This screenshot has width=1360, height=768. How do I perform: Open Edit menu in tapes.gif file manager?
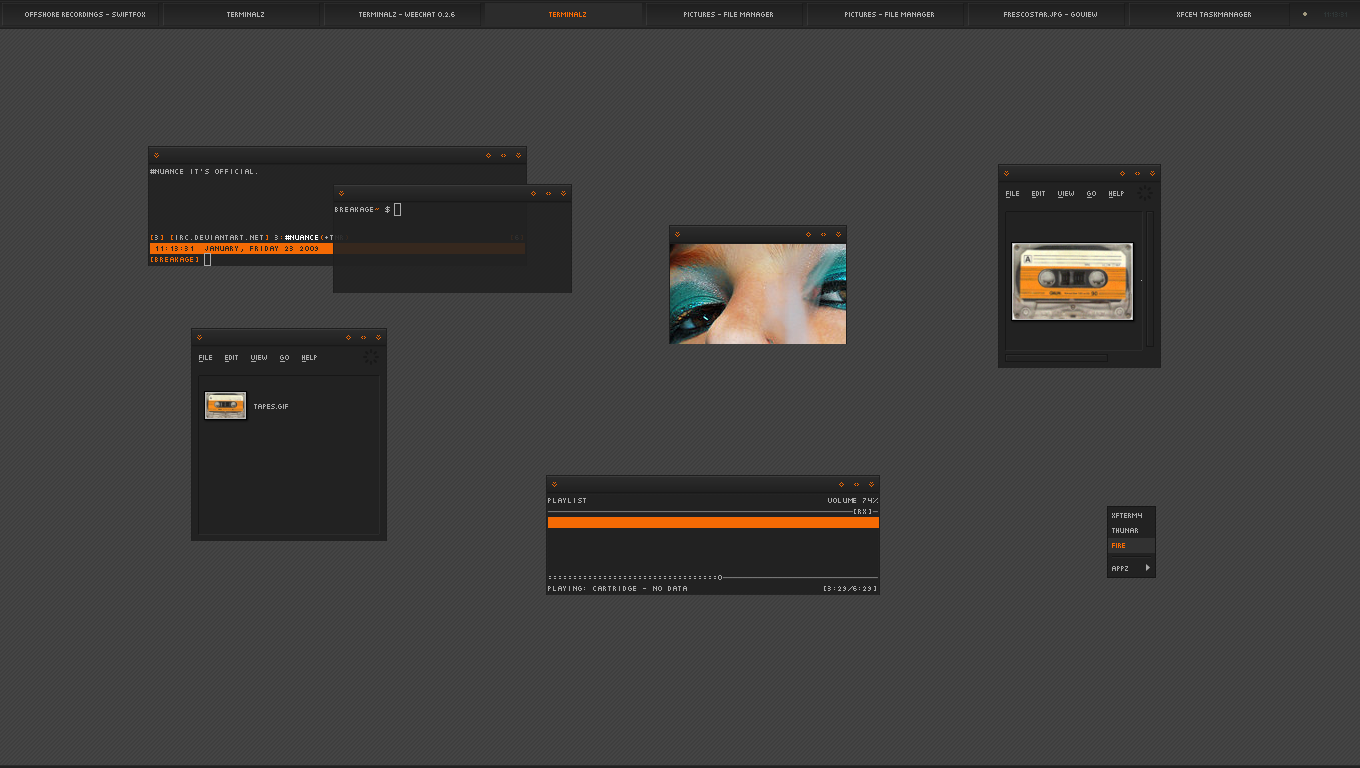pyautogui.click(x=231, y=357)
